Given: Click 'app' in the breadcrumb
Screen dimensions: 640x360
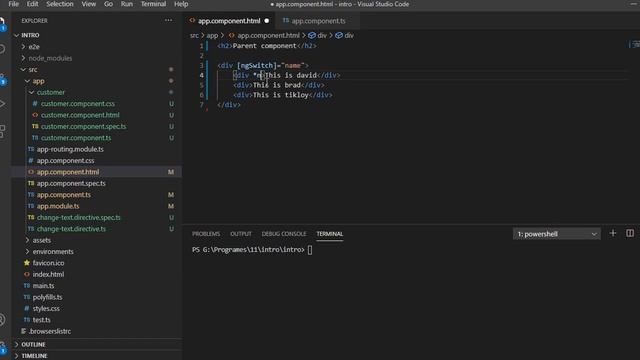Looking at the screenshot, I should (x=212, y=36).
